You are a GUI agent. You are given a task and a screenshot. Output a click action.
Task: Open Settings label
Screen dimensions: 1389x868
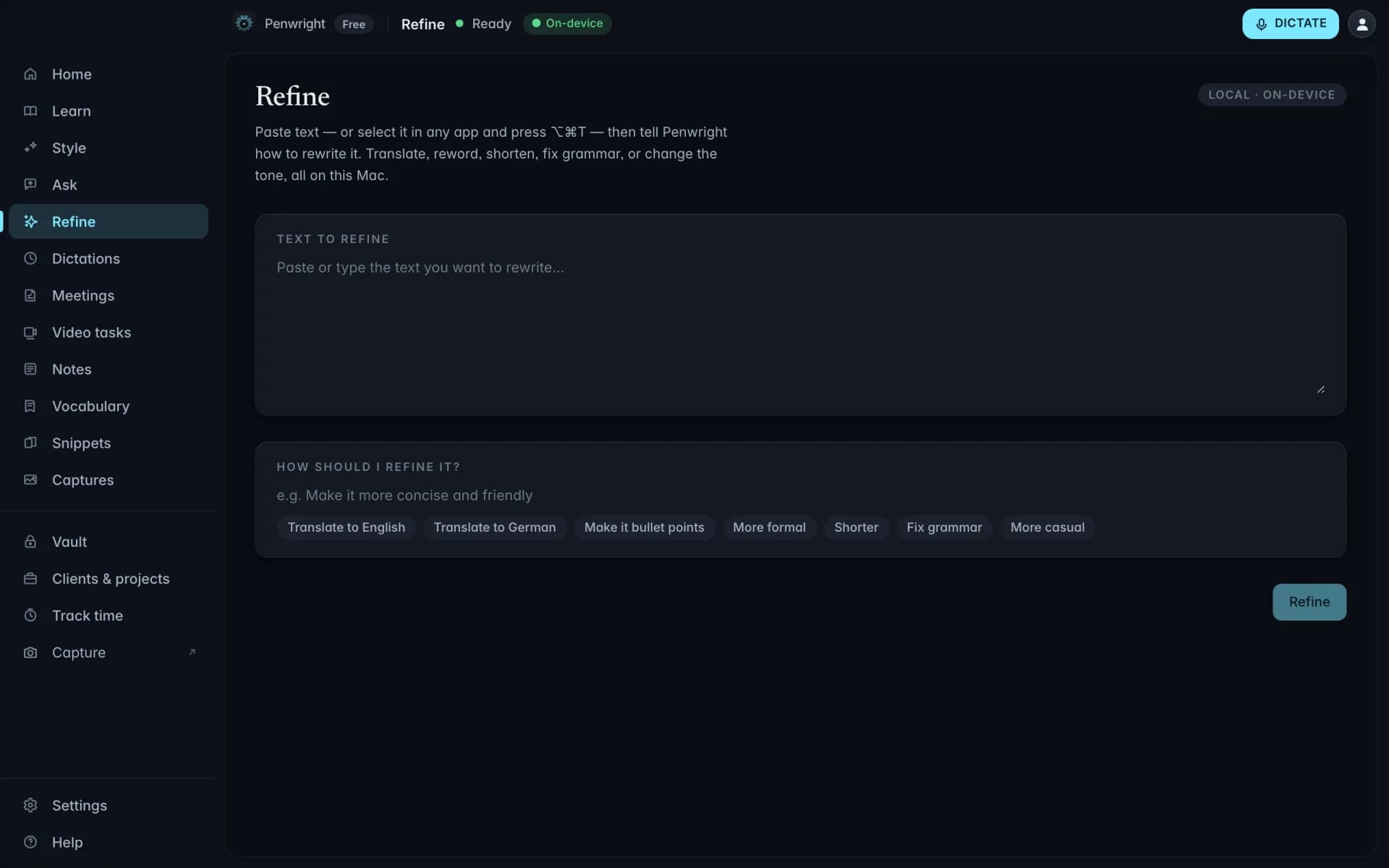[x=80, y=805]
